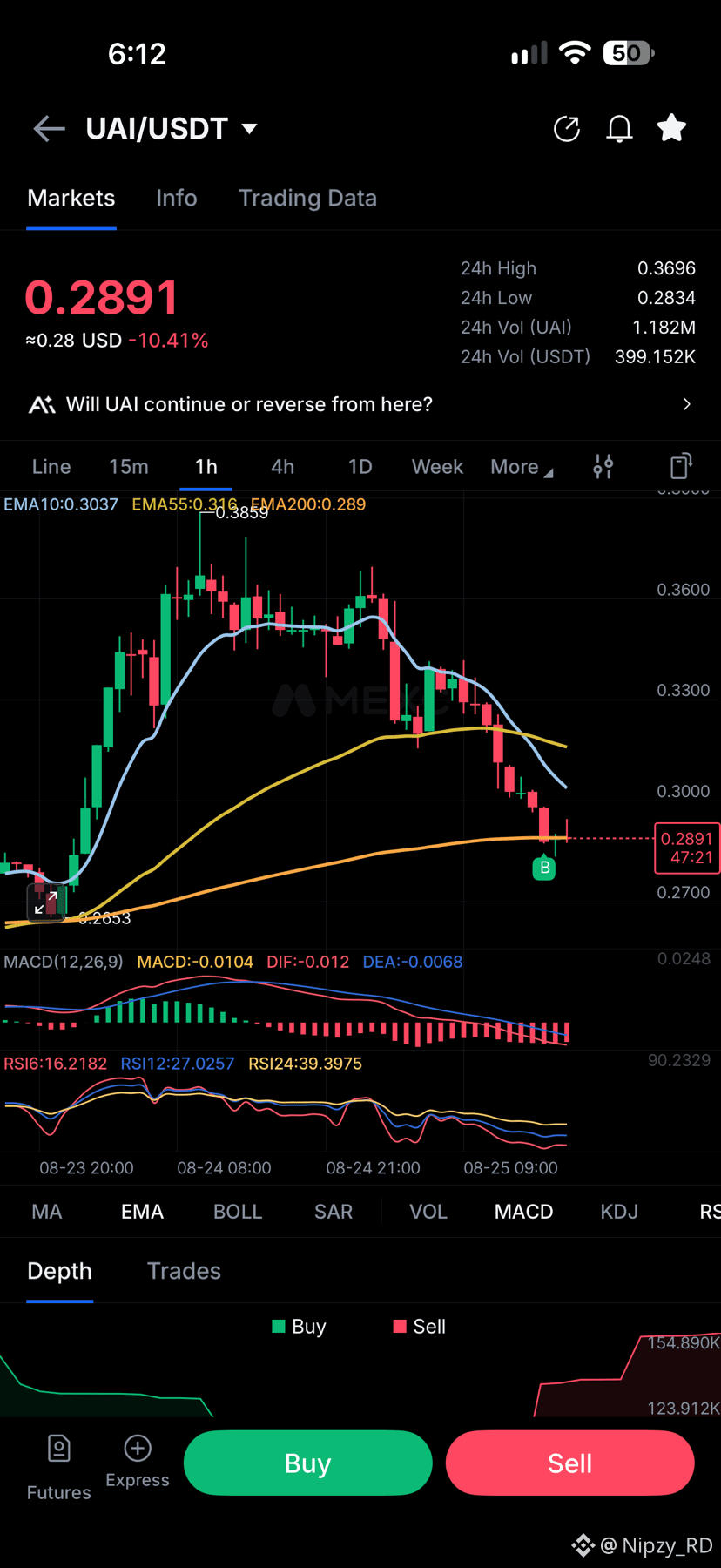
Task: Switch to the Trades tab
Action: (x=184, y=1271)
